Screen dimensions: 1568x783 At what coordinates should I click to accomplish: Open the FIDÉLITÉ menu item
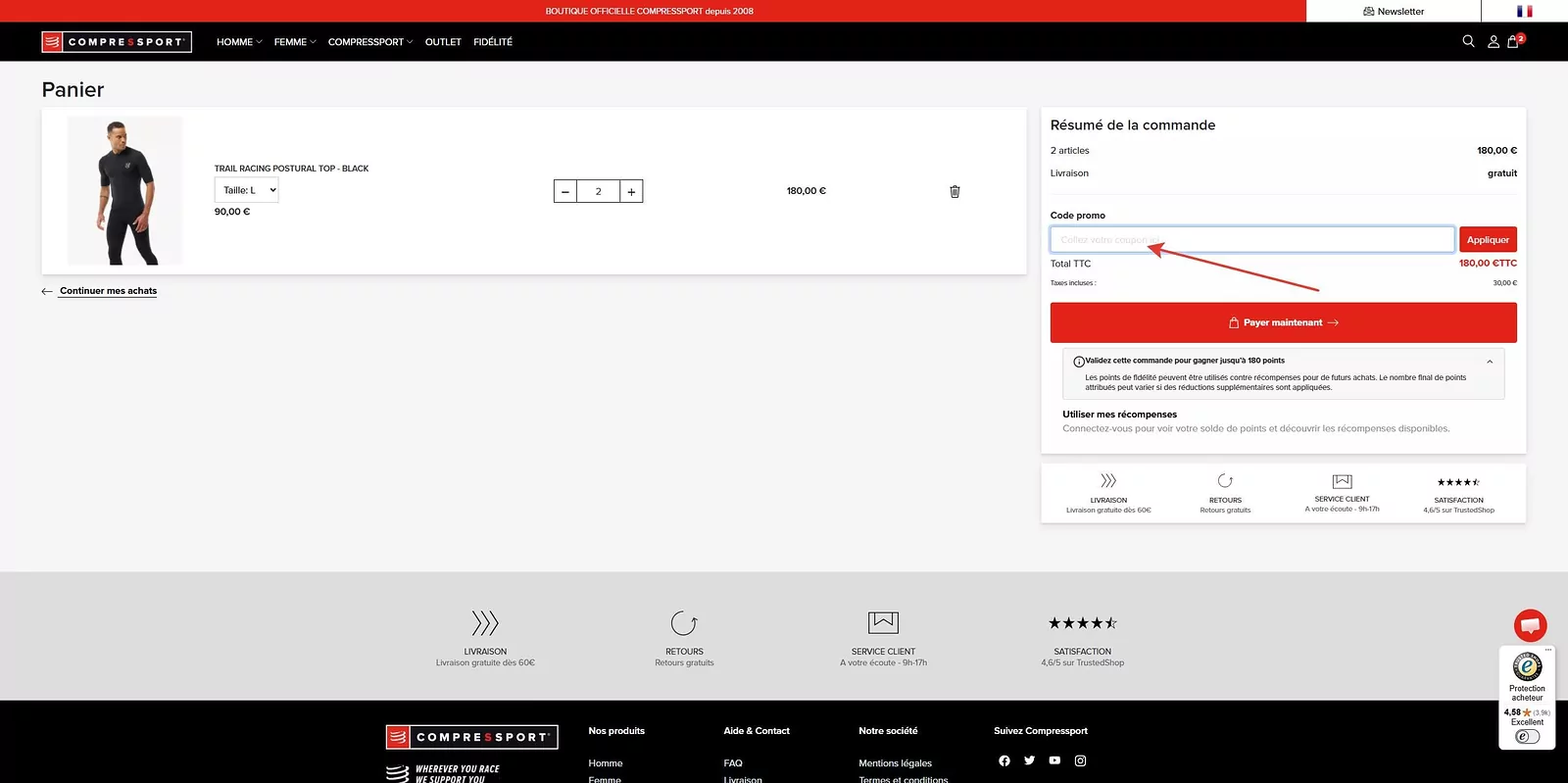493,42
